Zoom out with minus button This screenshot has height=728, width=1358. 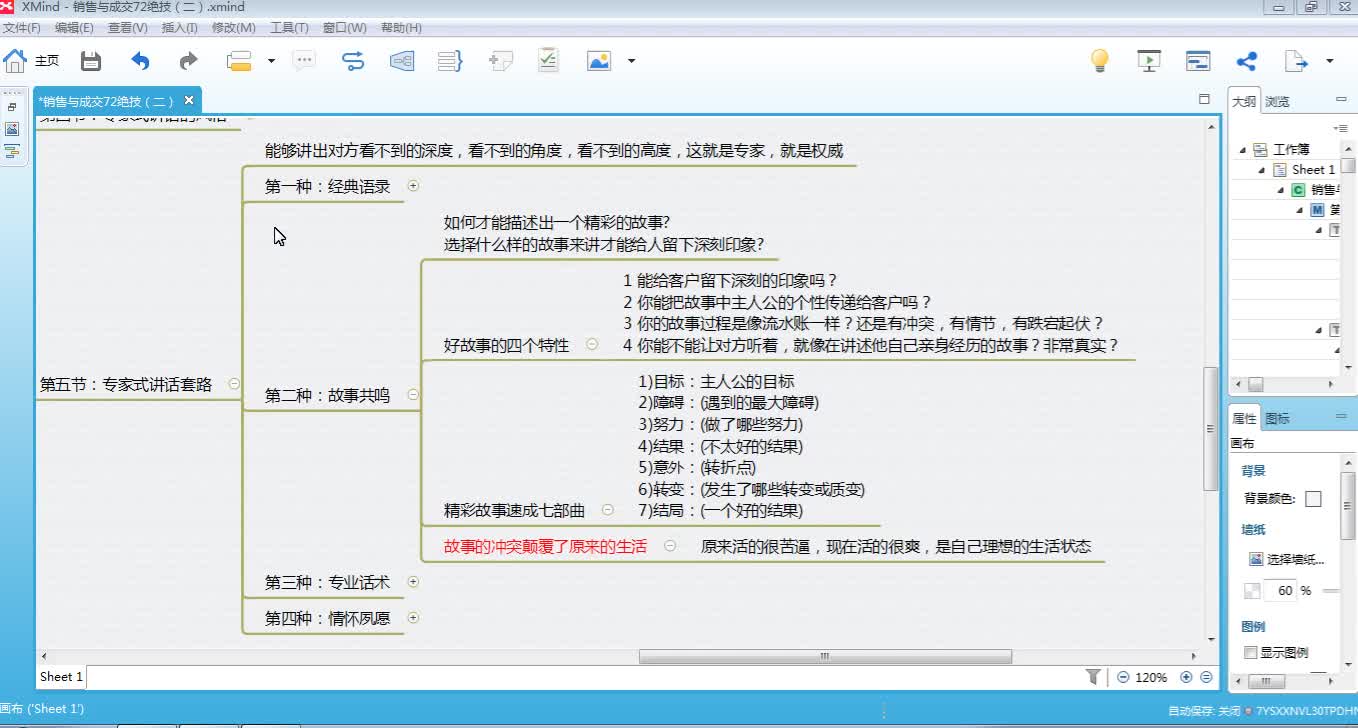click(1123, 677)
